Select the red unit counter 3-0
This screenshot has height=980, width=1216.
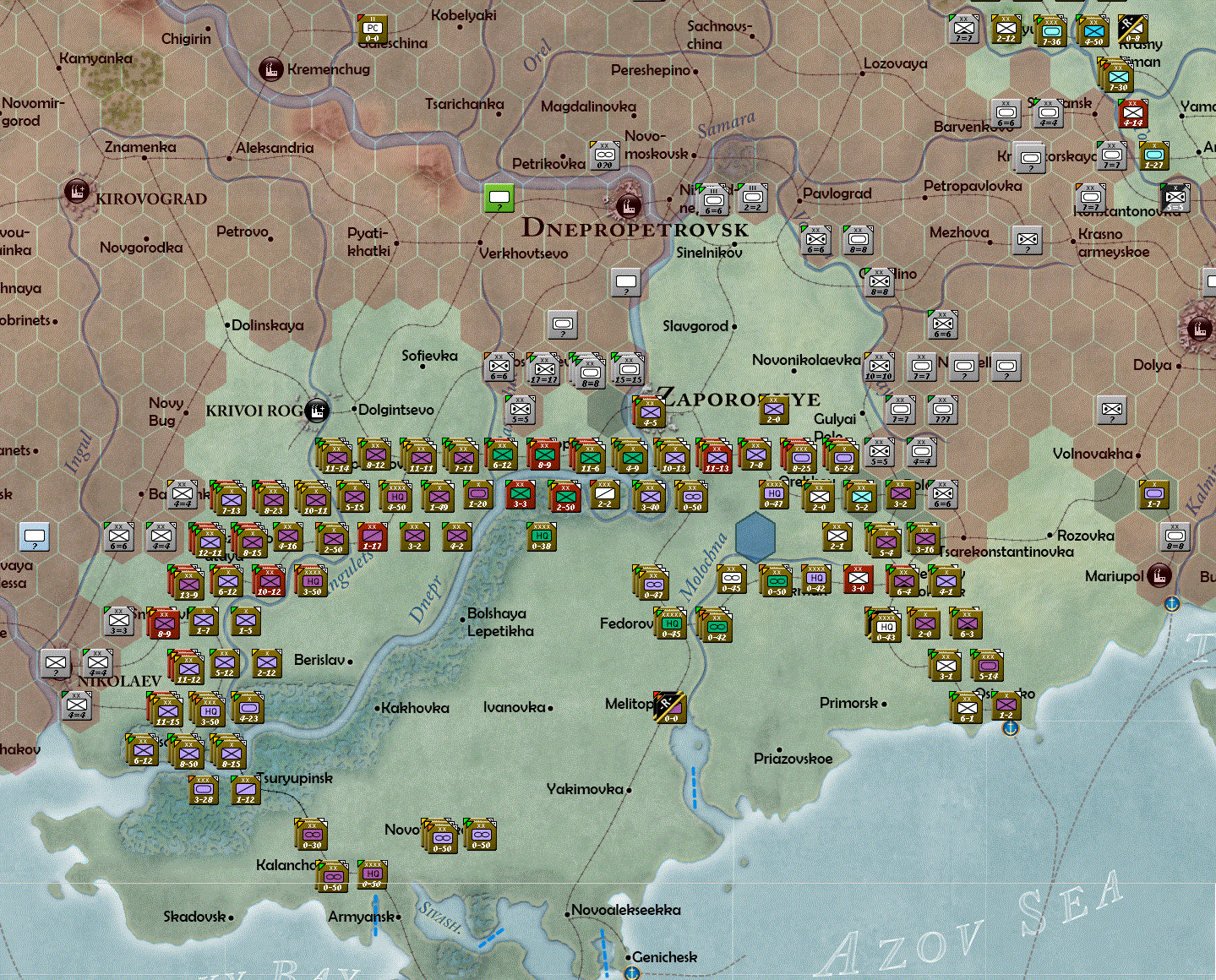point(859,580)
